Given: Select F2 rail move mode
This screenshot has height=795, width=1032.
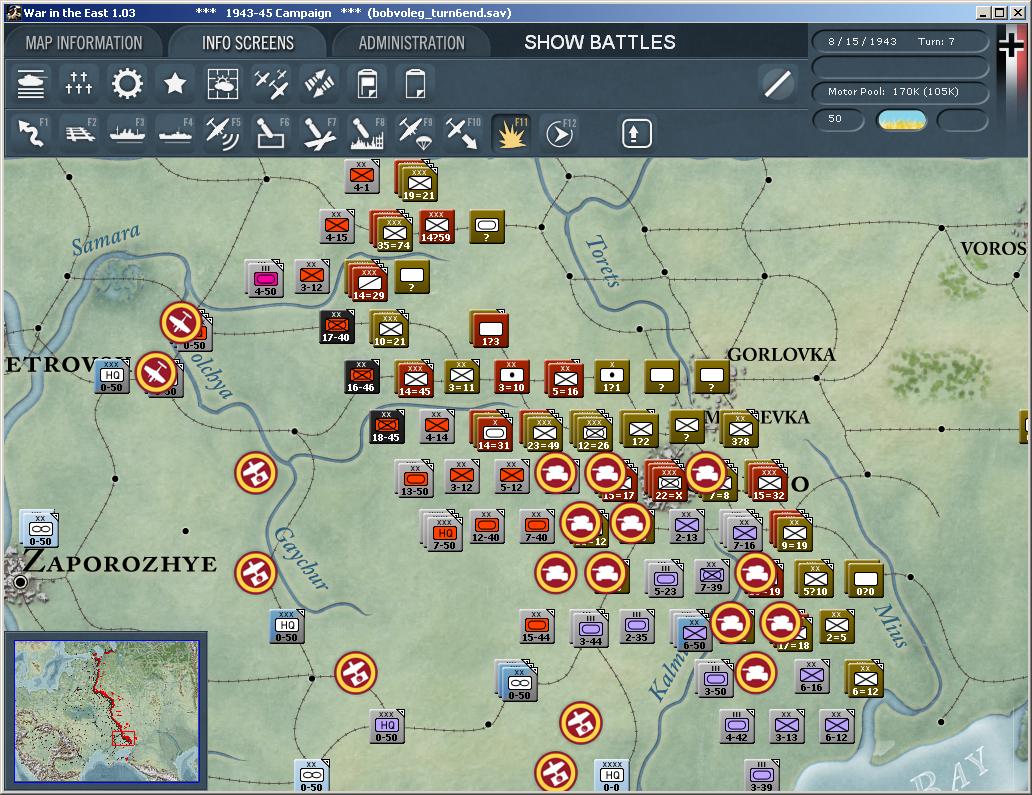Looking at the screenshot, I should tap(79, 133).
